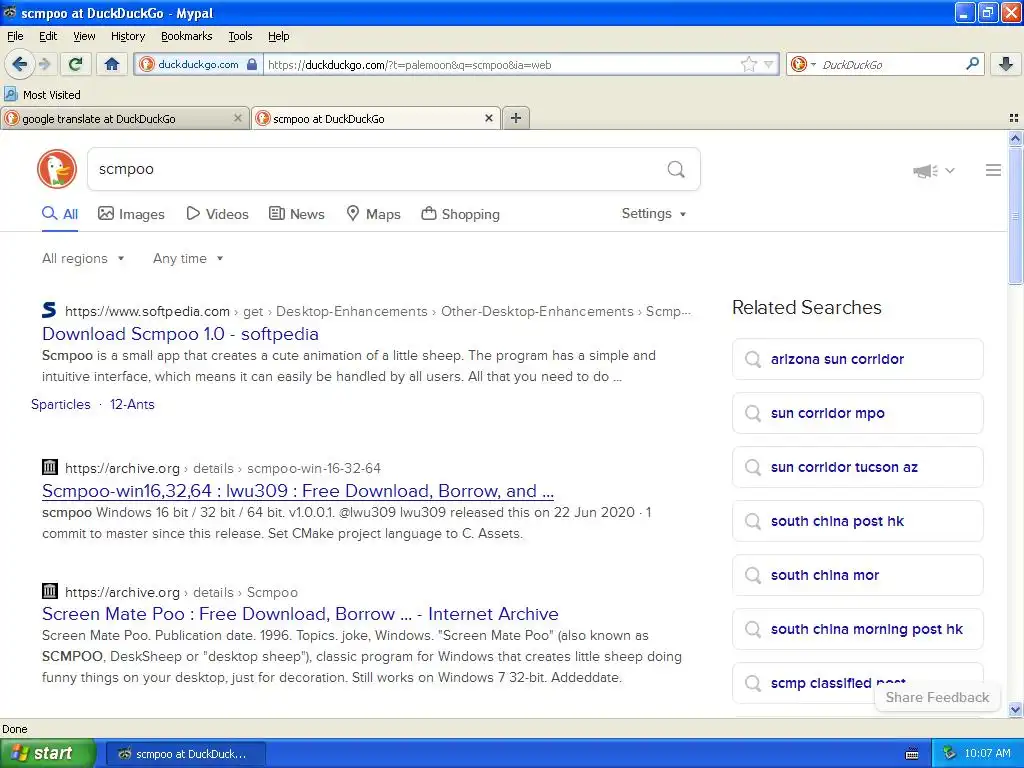The height and width of the screenshot is (768, 1024).
Task: Follow the Sparticles sitelink
Action: click(61, 404)
